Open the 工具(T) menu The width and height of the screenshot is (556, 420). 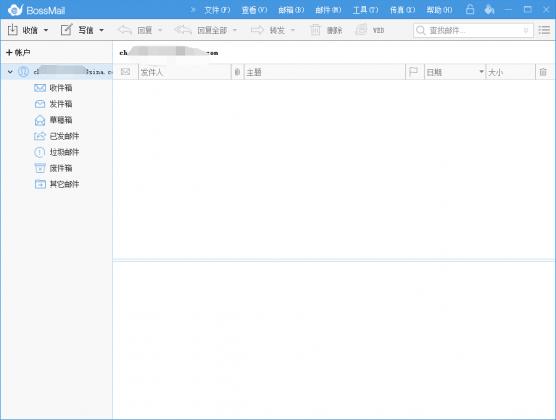366,10
